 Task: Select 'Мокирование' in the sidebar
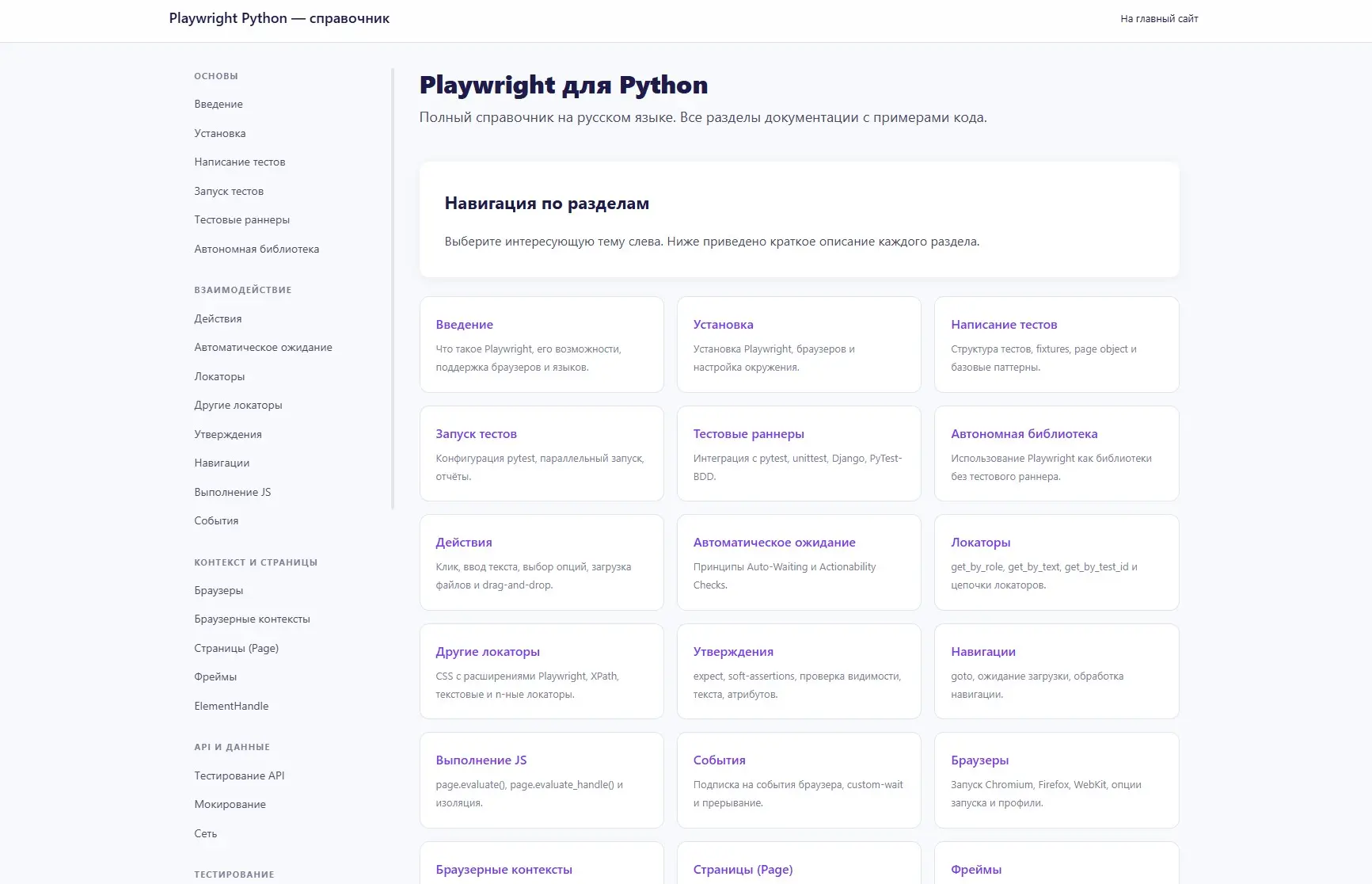(230, 804)
